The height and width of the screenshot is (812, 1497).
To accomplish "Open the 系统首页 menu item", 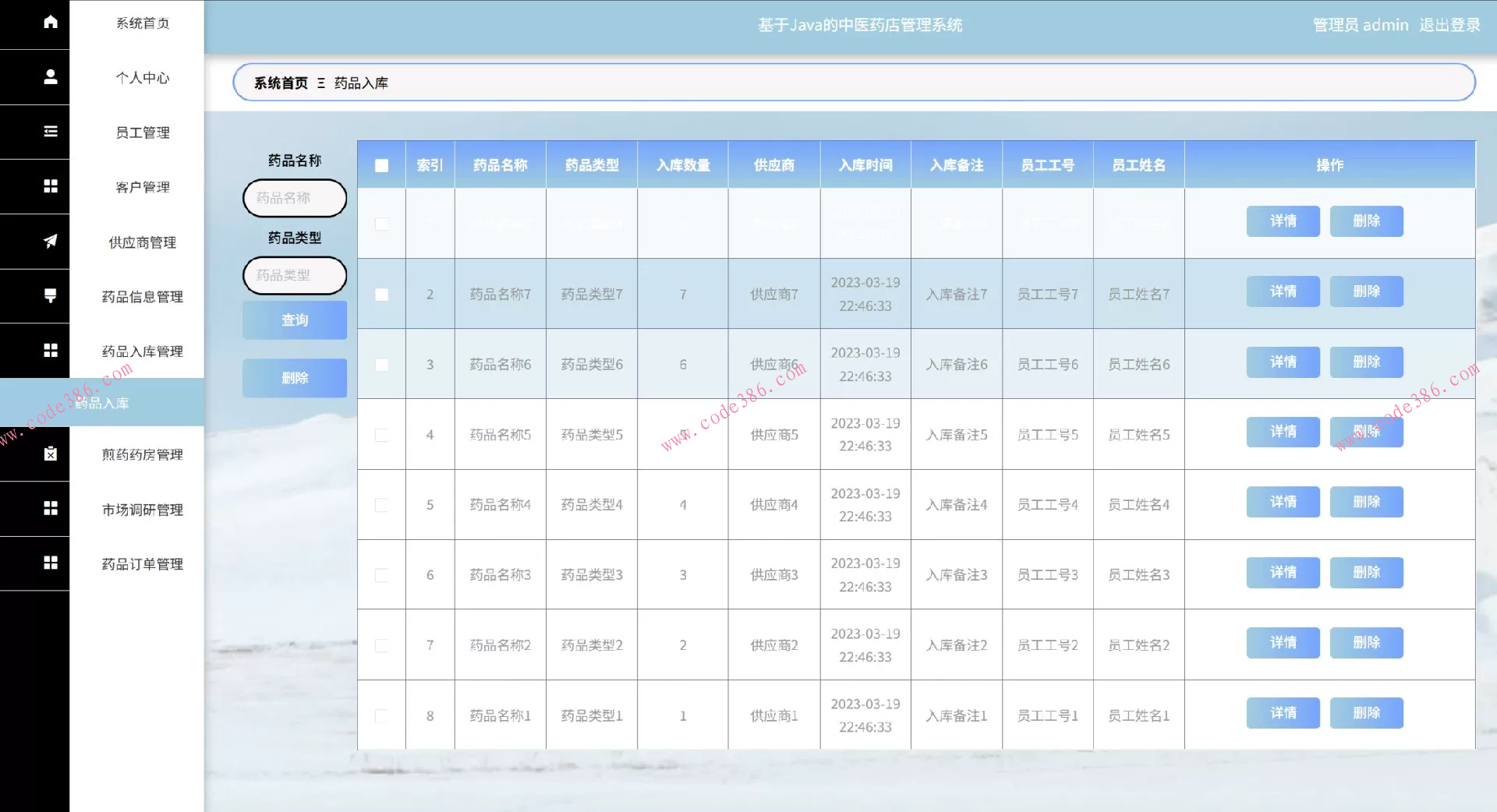I will [x=142, y=23].
